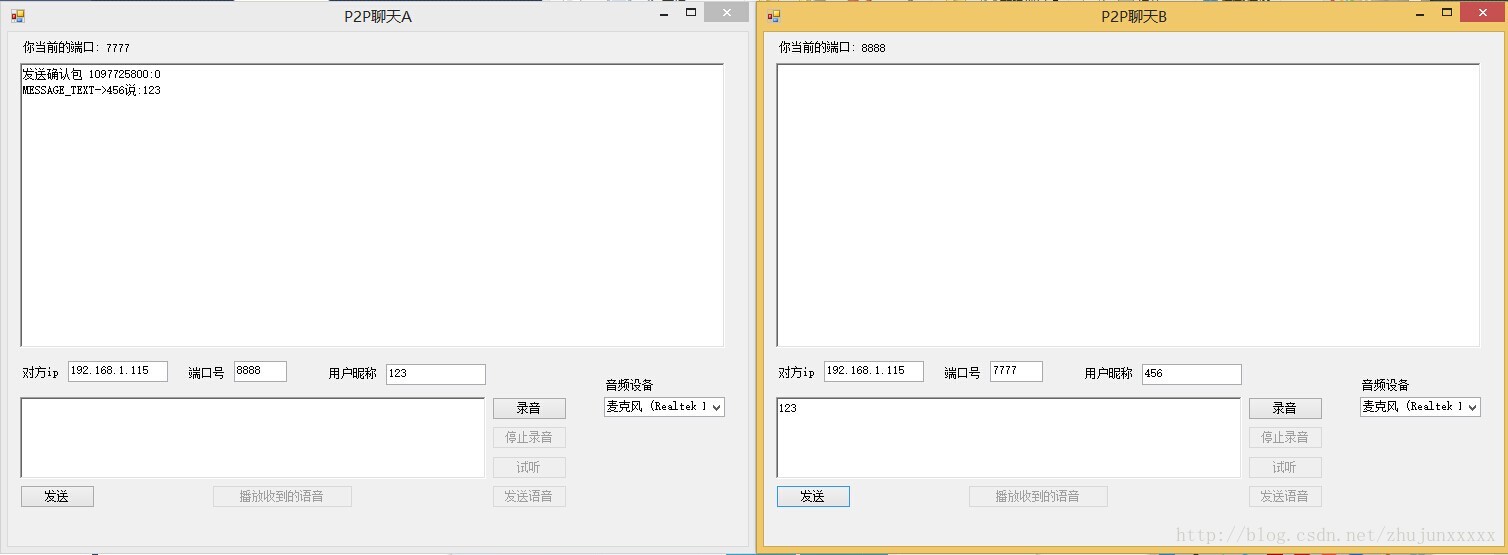Click 播放收到的语音 in P2P聊天A
The image size is (1508, 555).
point(282,496)
